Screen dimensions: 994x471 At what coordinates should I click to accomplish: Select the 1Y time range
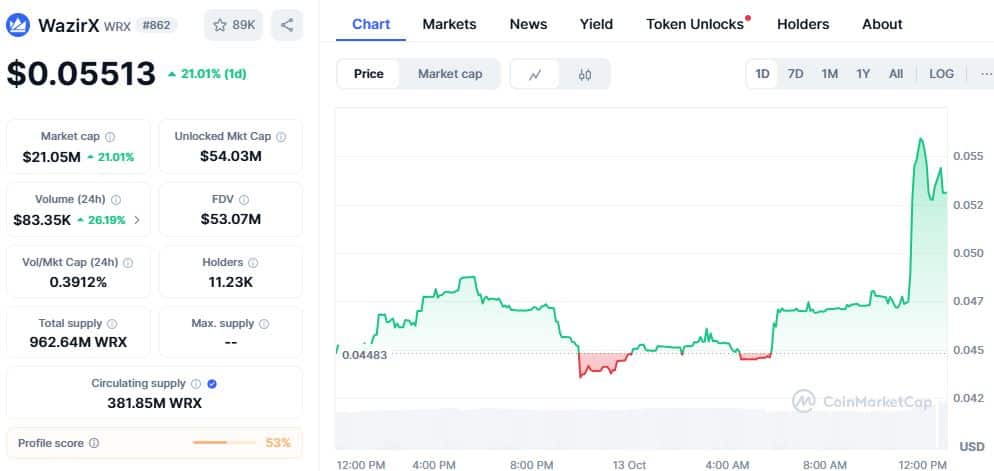click(x=862, y=74)
